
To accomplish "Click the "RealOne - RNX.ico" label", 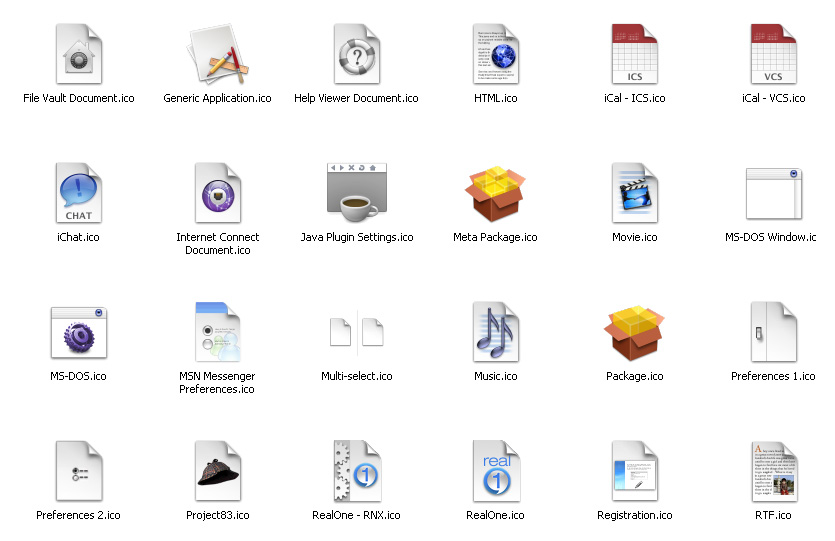I will pos(356,515).
